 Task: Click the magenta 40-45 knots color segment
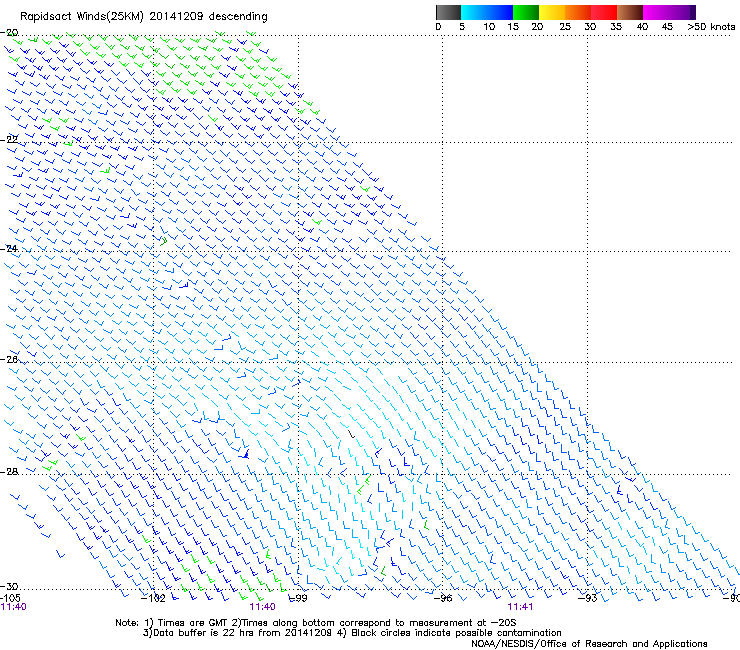(656, 12)
